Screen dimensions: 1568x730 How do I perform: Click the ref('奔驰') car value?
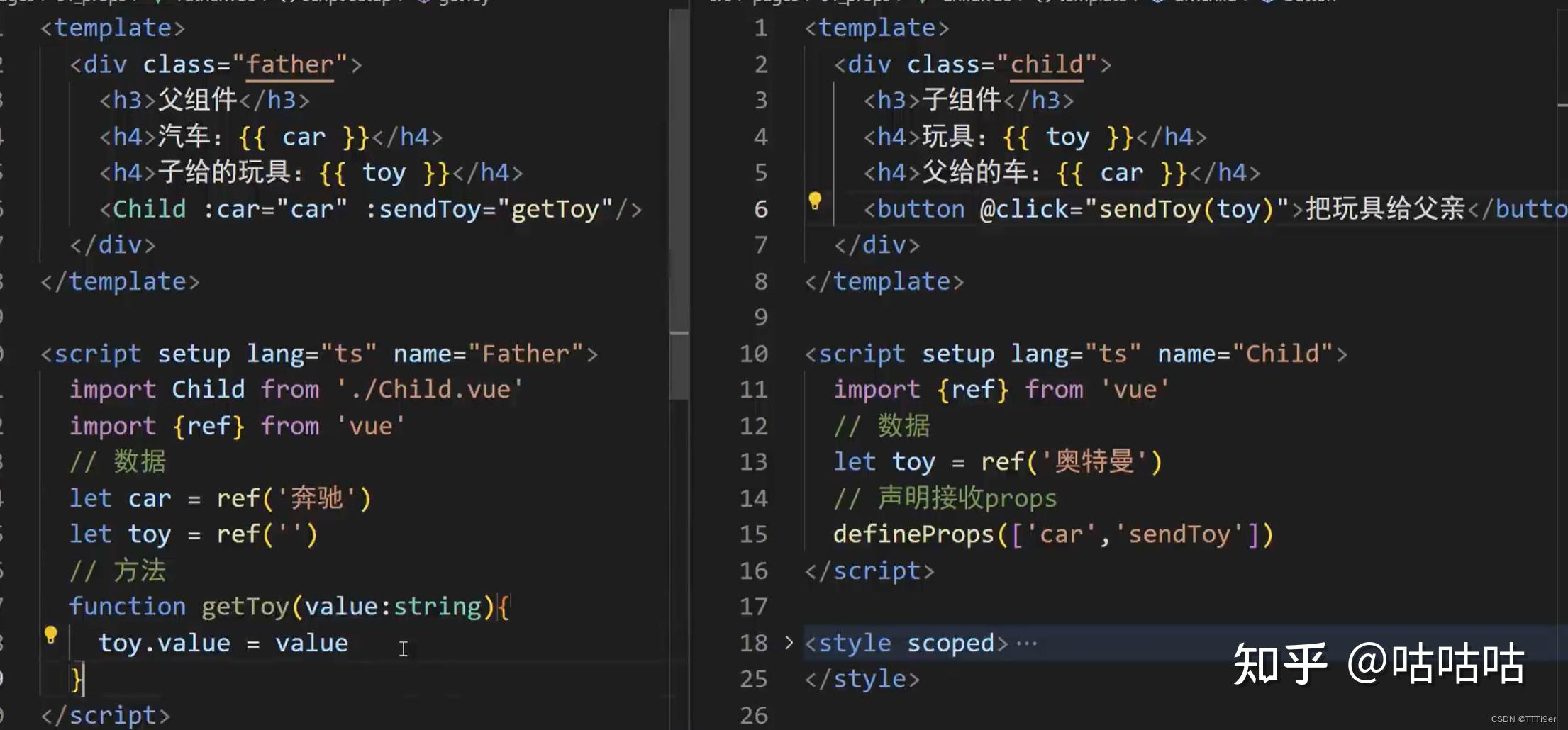pyautogui.click(x=294, y=498)
